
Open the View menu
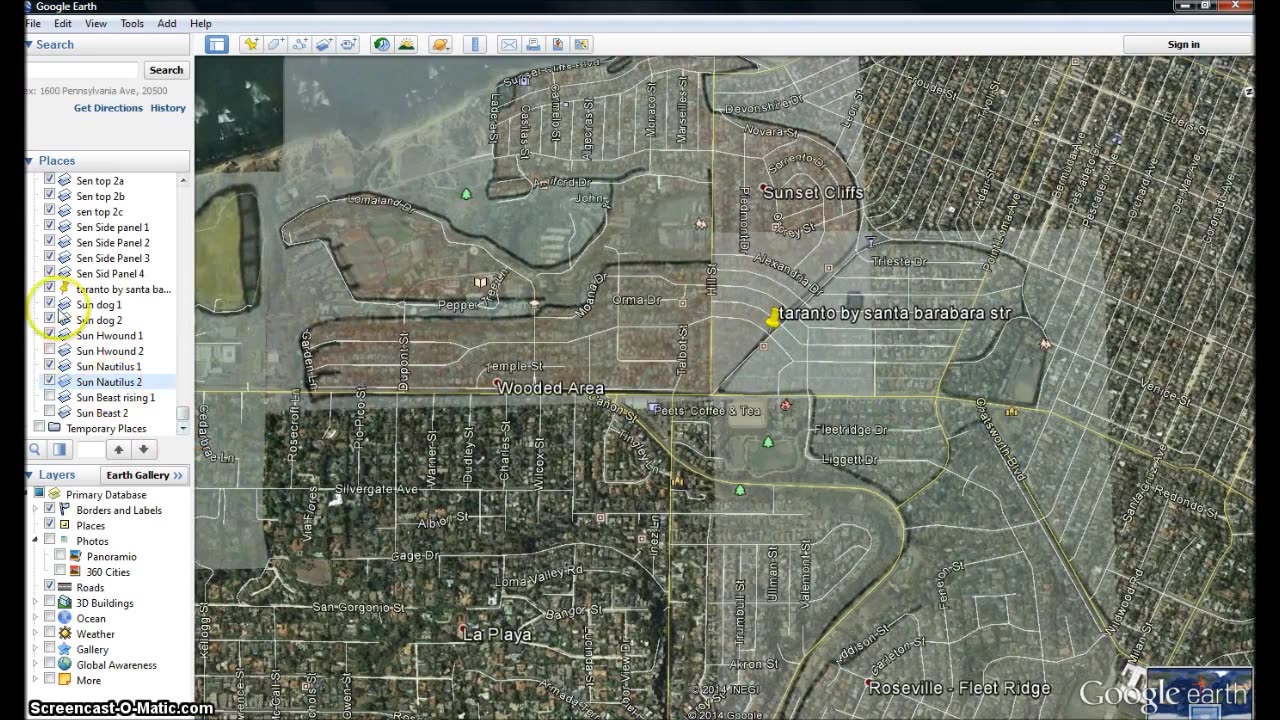[x=96, y=23]
